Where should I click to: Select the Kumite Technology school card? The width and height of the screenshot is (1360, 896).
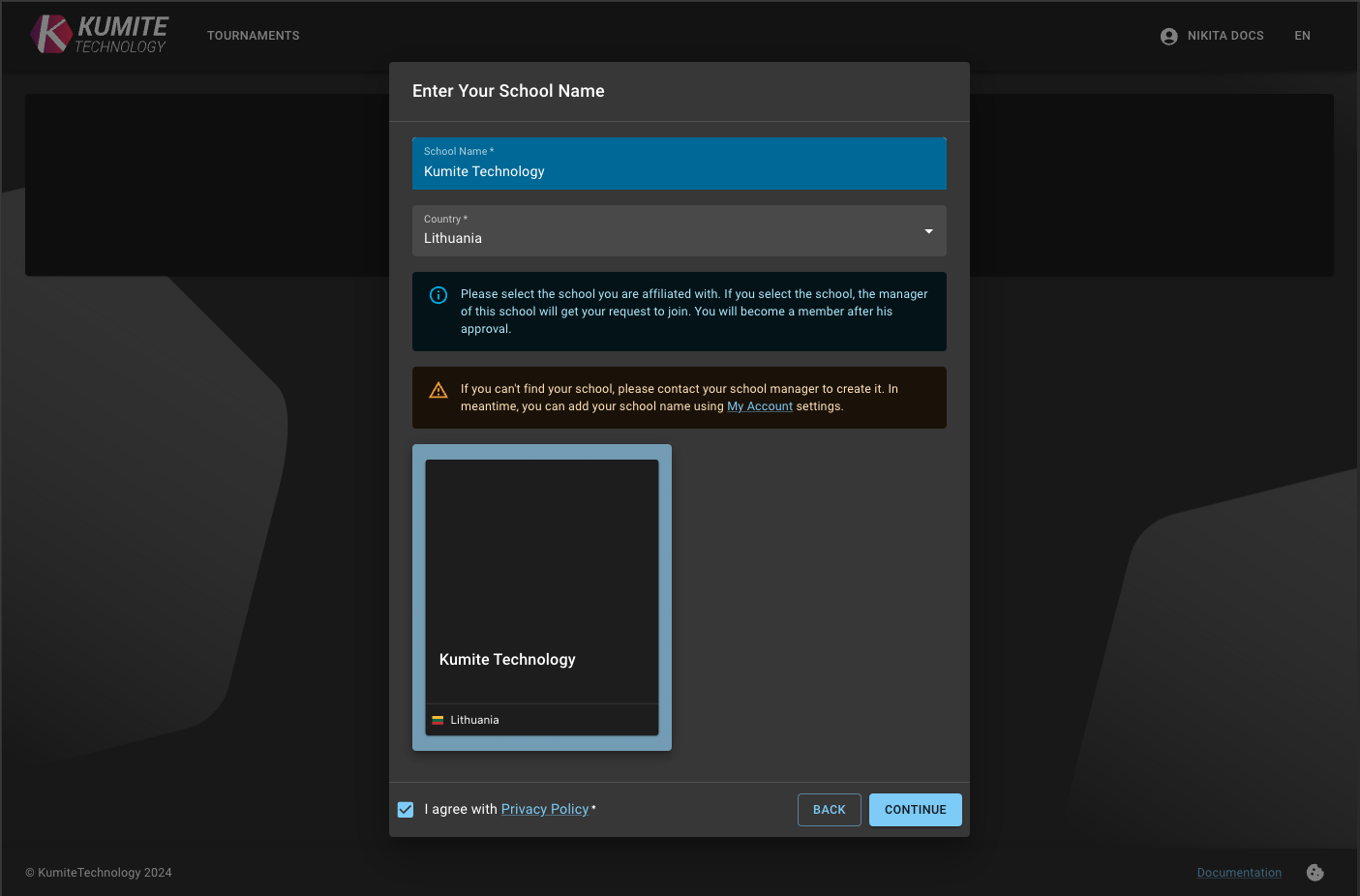(x=541, y=581)
